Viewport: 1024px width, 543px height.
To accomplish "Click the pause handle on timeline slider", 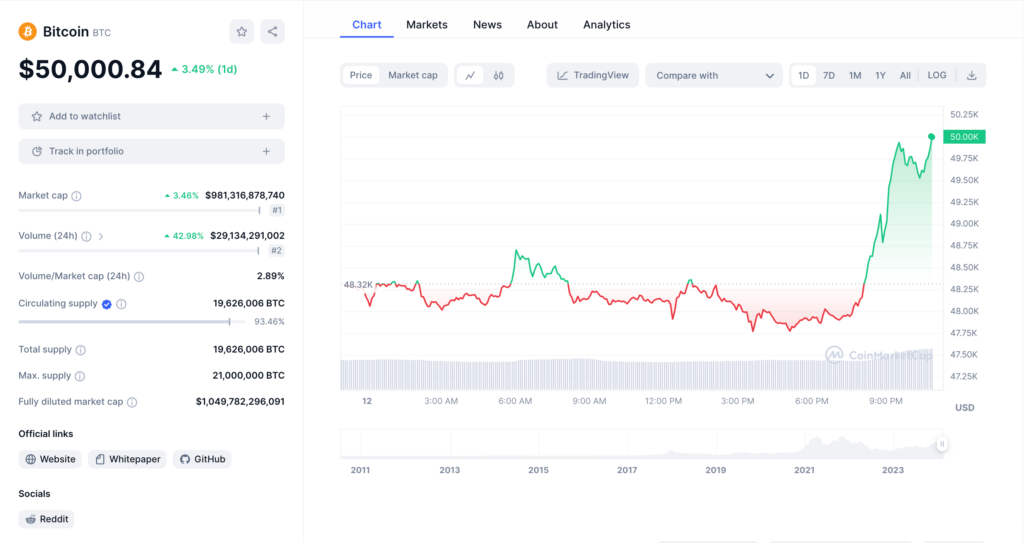I will [x=942, y=444].
